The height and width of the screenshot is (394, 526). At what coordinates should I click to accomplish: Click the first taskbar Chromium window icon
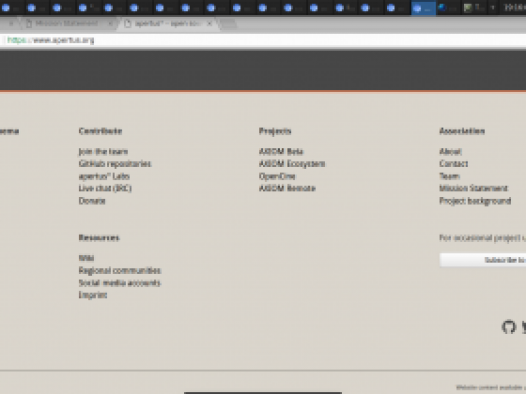tap(5, 8)
